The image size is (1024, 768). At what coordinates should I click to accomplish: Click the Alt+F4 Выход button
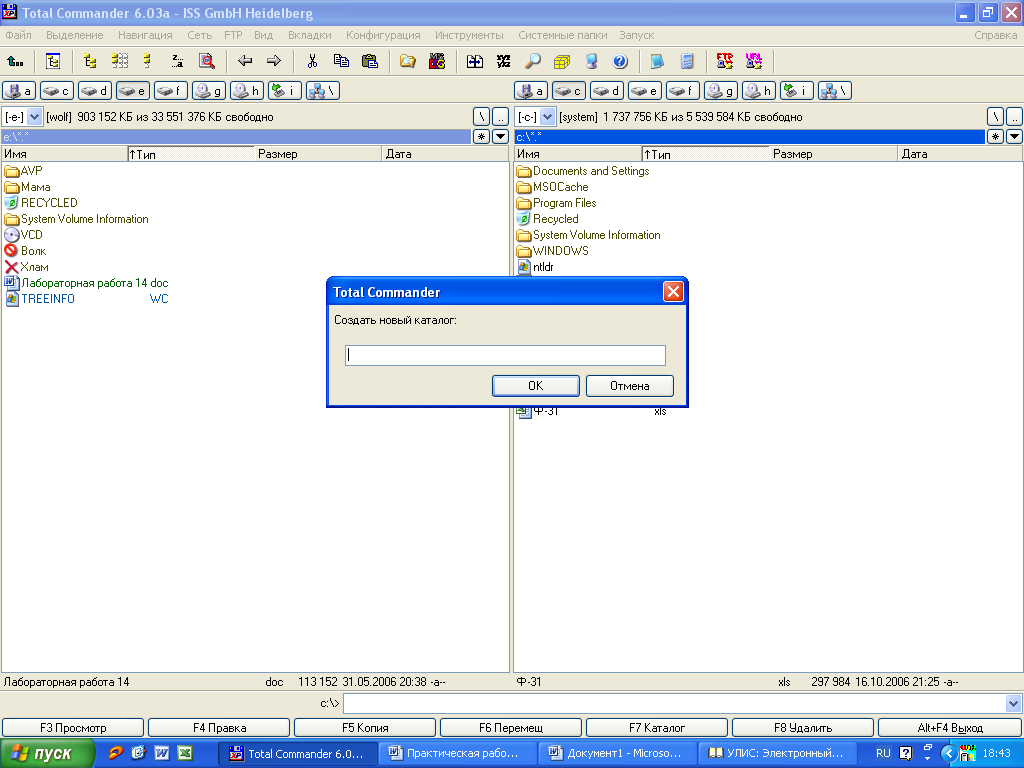pyautogui.click(x=950, y=728)
